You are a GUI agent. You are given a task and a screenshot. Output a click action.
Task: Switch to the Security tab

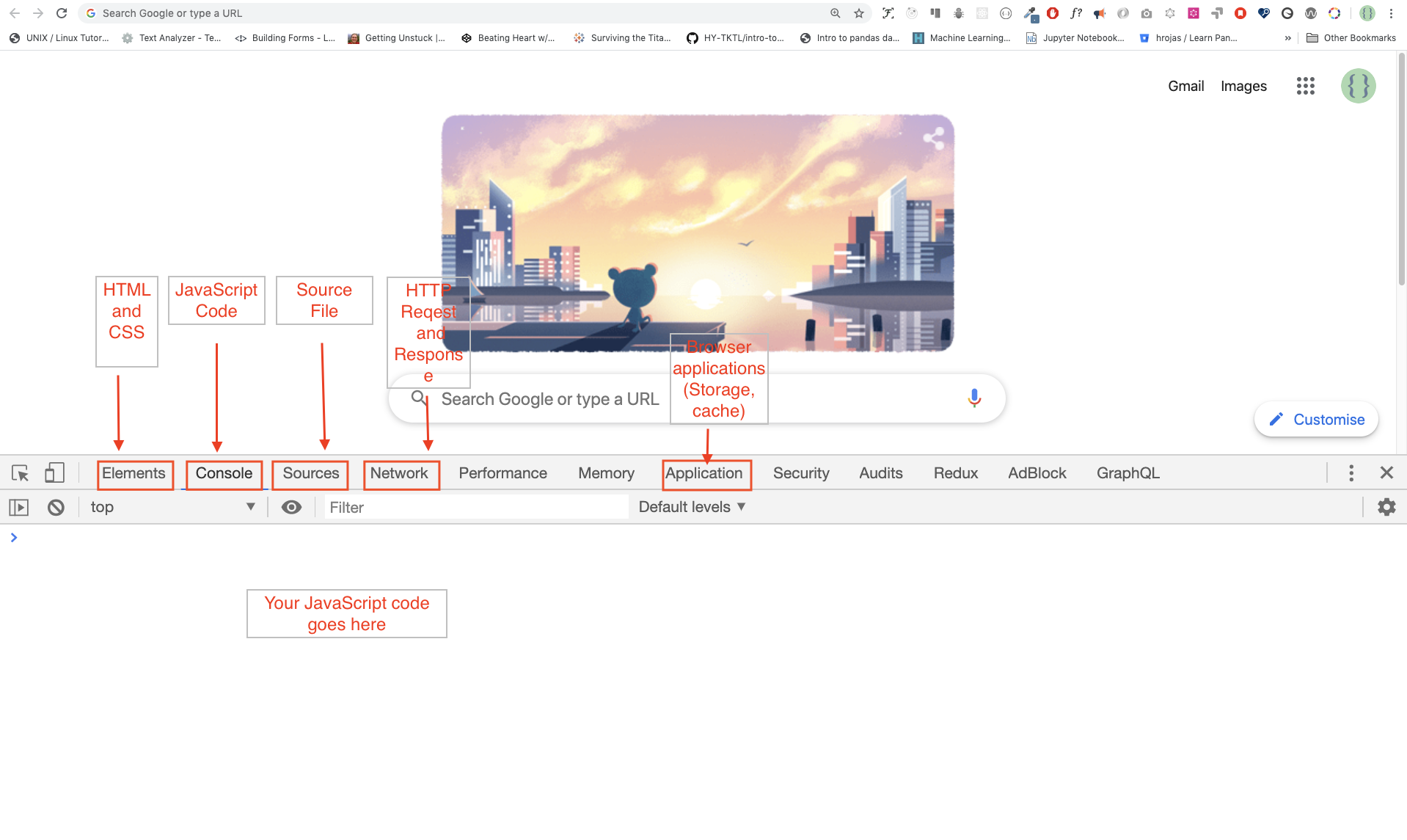pos(801,473)
